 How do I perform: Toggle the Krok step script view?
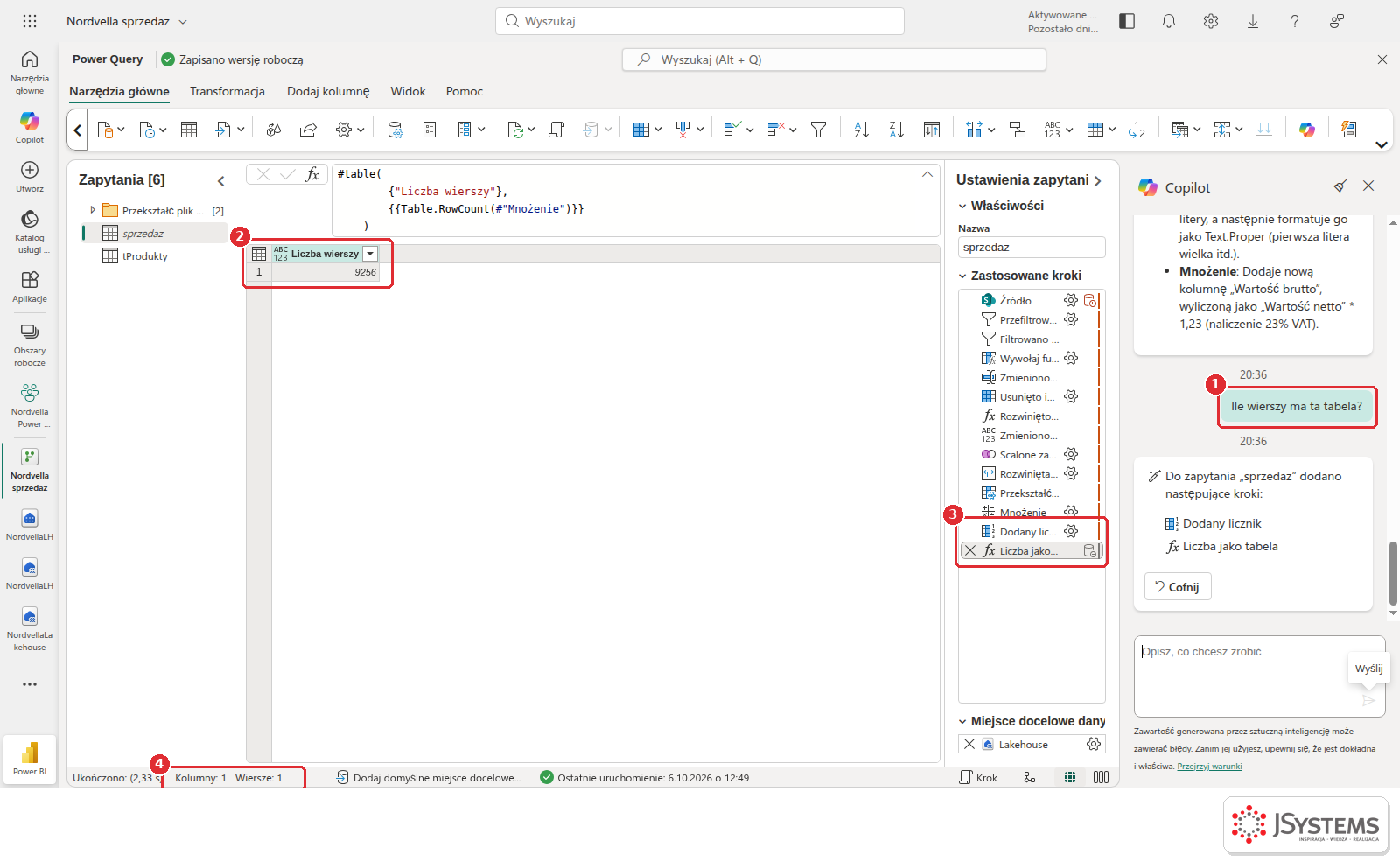[x=978, y=777]
